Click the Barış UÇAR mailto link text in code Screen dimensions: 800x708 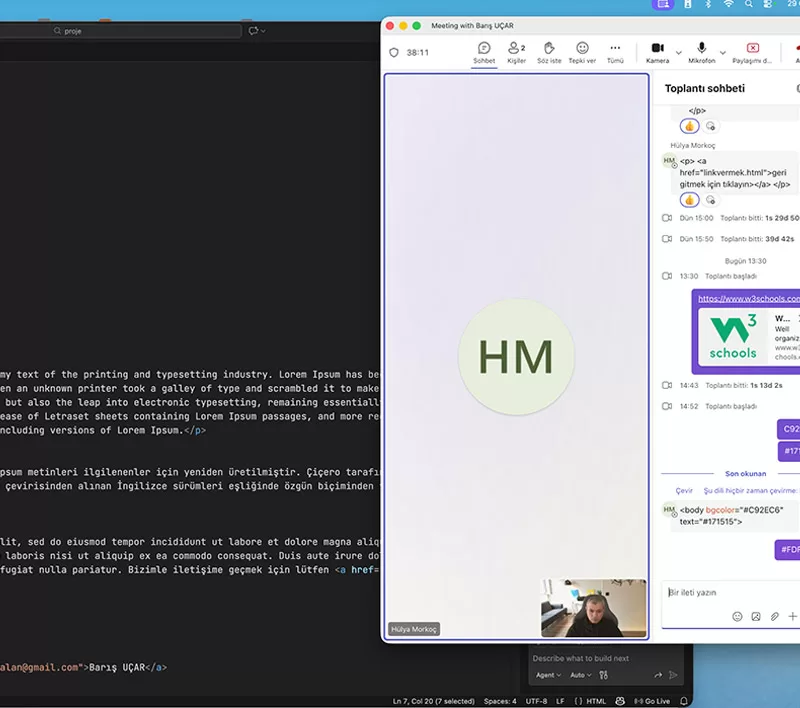(x=117, y=668)
